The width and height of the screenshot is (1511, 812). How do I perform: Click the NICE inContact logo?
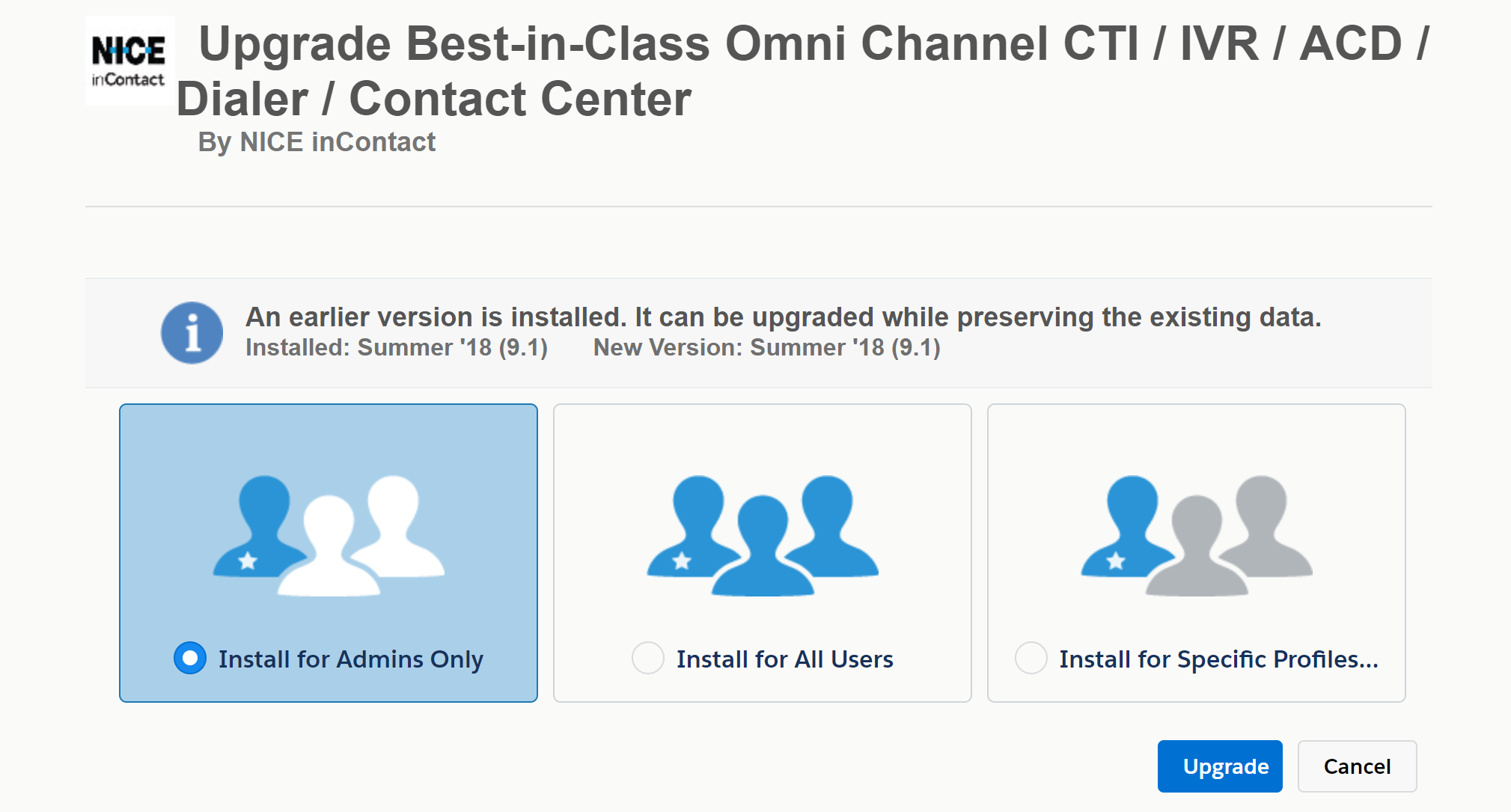129,61
